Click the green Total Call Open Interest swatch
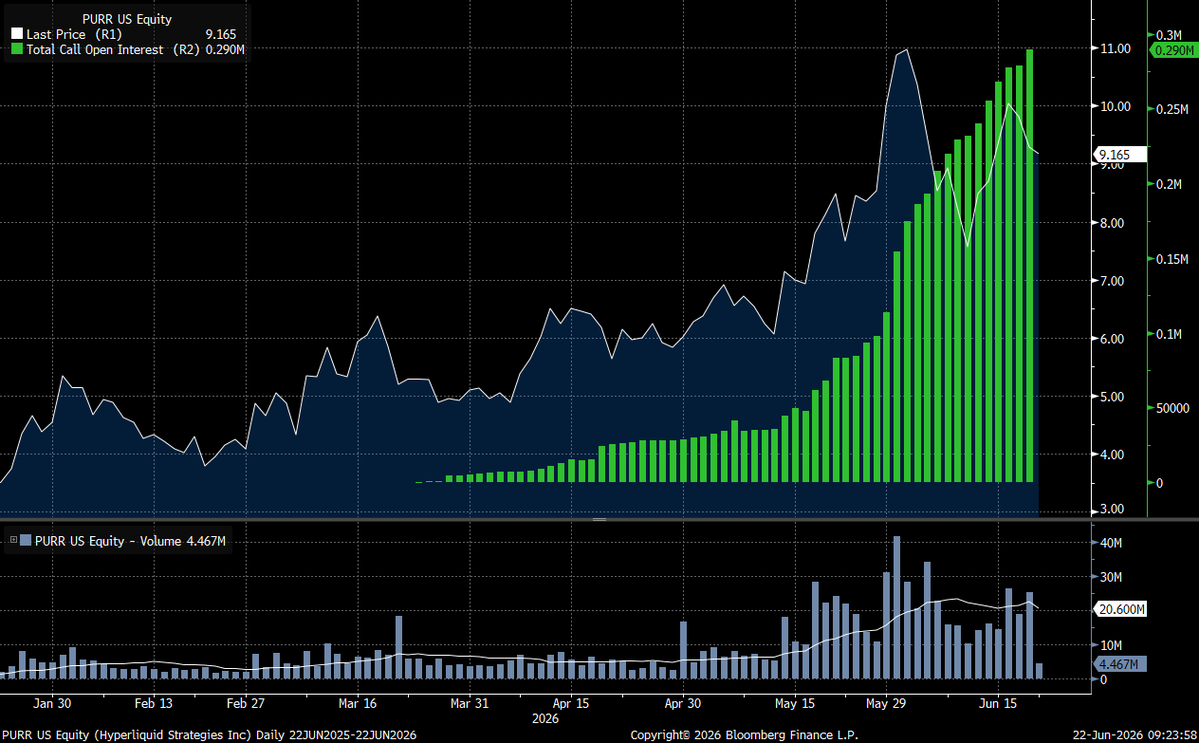The height and width of the screenshot is (743, 1199). point(17,49)
